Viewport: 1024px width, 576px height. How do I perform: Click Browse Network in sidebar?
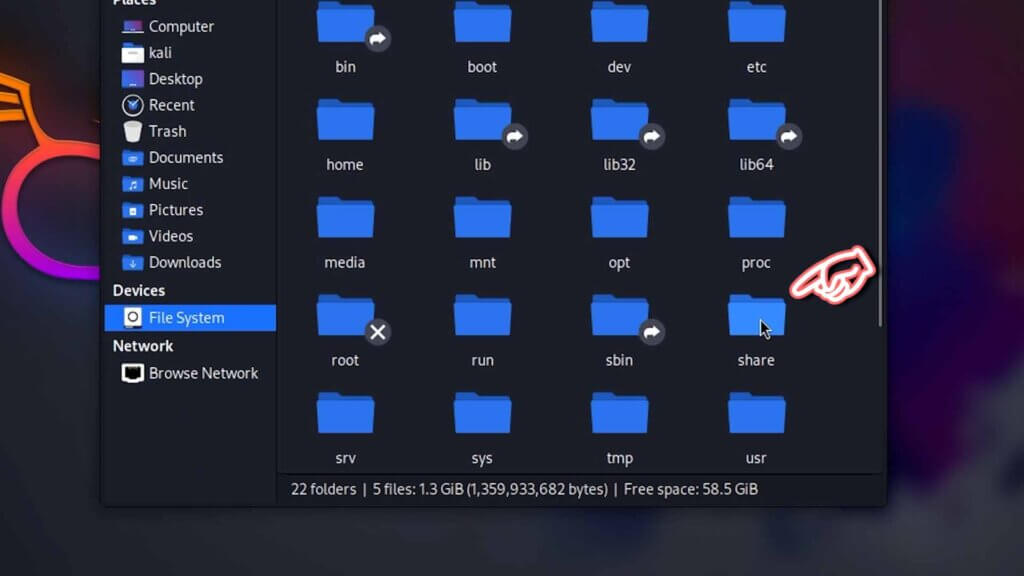[x=190, y=374]
